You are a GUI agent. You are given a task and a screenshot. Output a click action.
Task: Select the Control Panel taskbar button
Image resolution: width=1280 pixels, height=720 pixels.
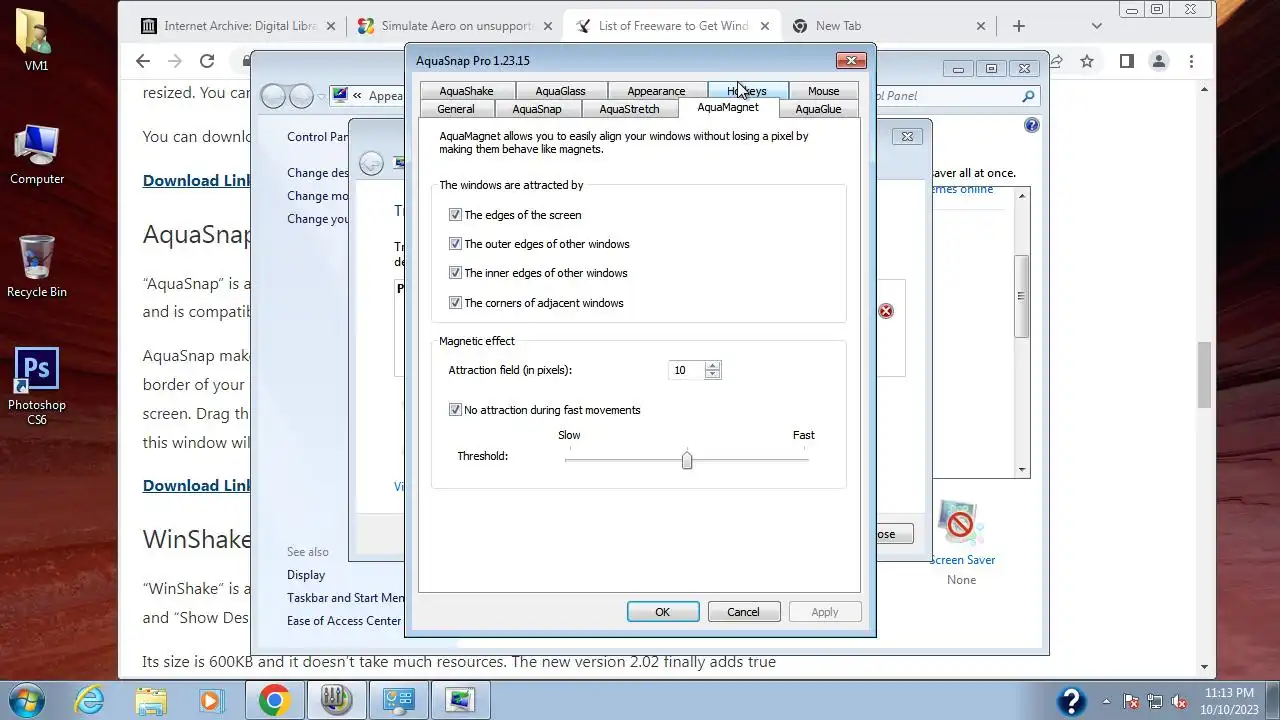coord(398,700)
